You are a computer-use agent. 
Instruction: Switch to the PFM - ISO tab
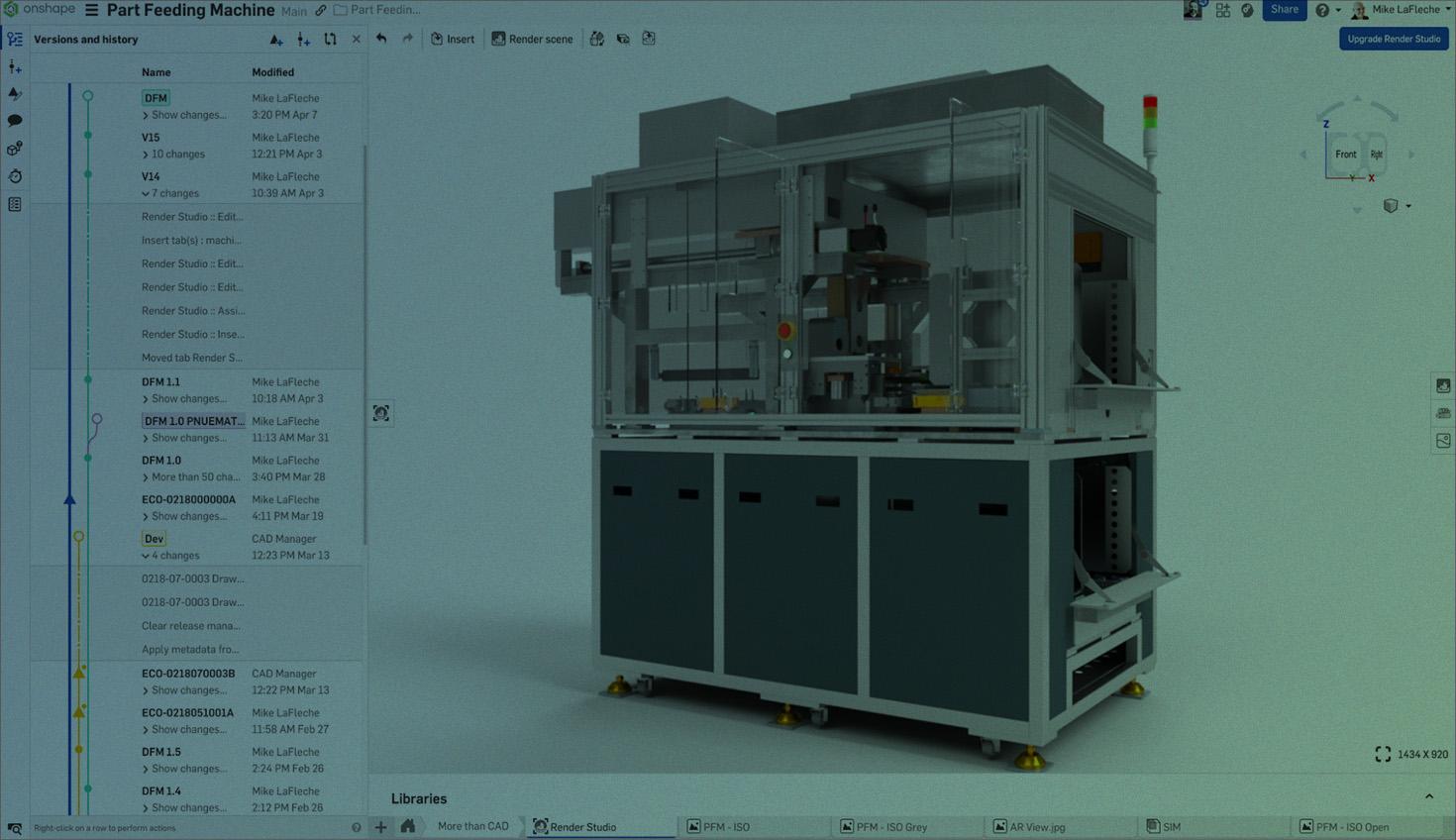726,827
